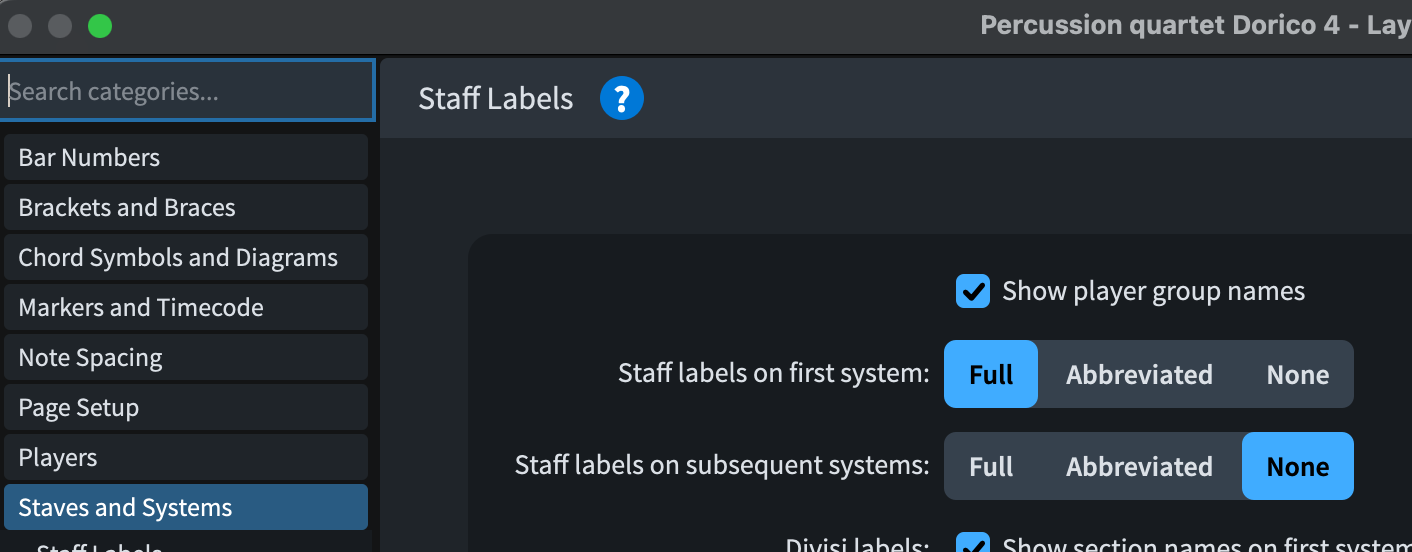Image resolution: width=1412 pixels, height=552 pixels.
Task: Jump to Staff Labels subsection in sidebar
Action: click(x=100, y=547)
